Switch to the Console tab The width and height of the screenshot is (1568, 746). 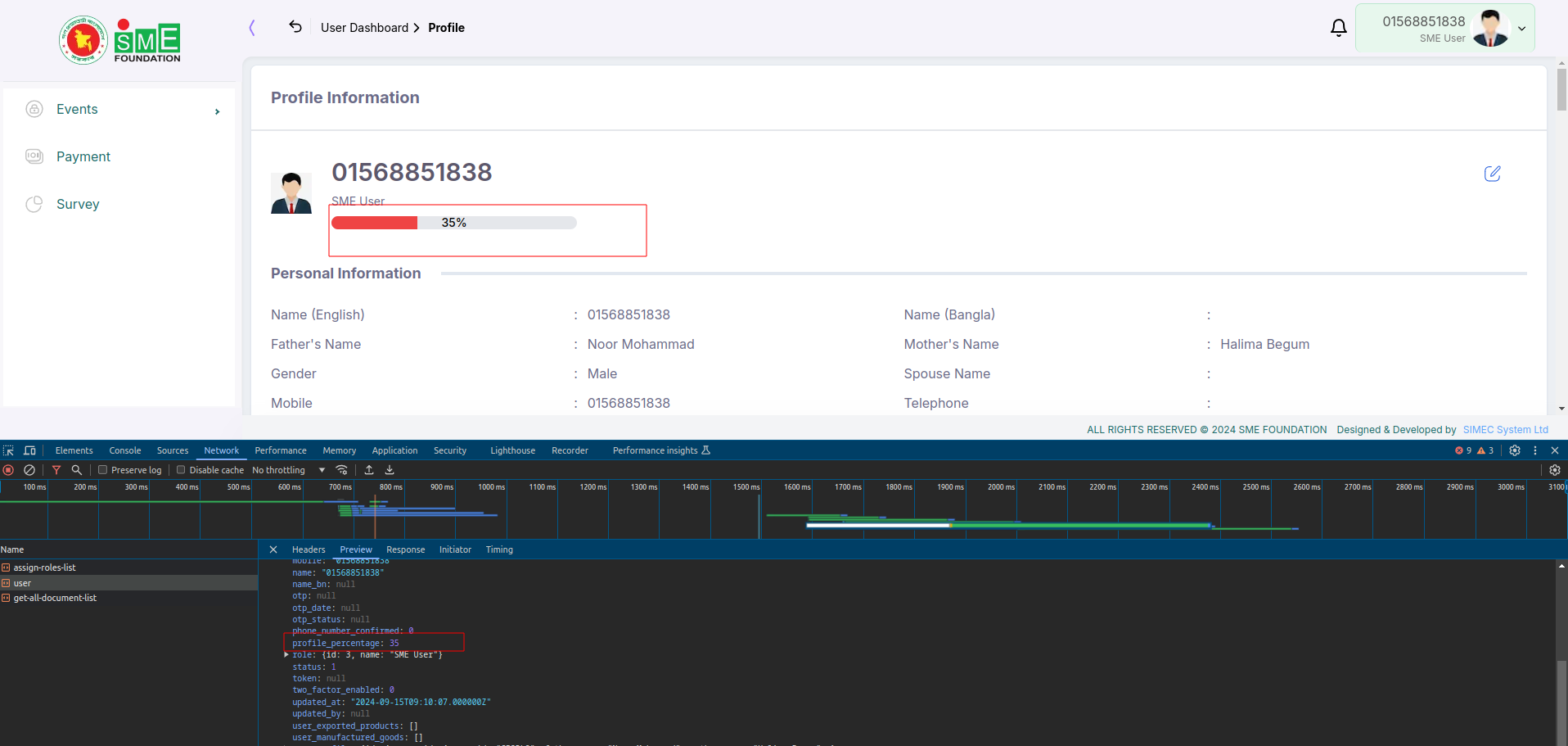pos(125,450)
